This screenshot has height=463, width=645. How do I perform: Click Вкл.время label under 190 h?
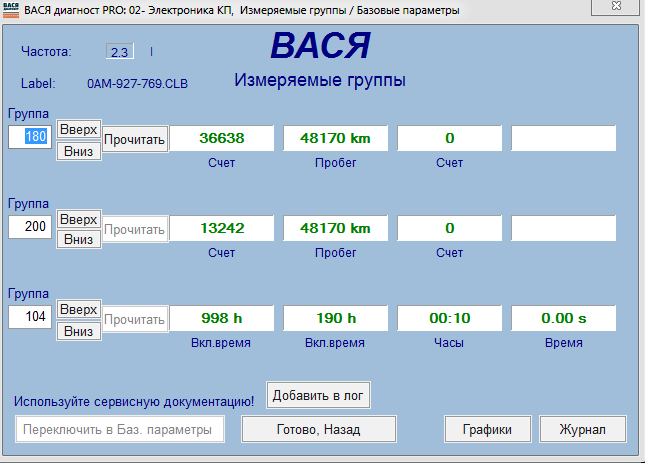tap(335, 343)
